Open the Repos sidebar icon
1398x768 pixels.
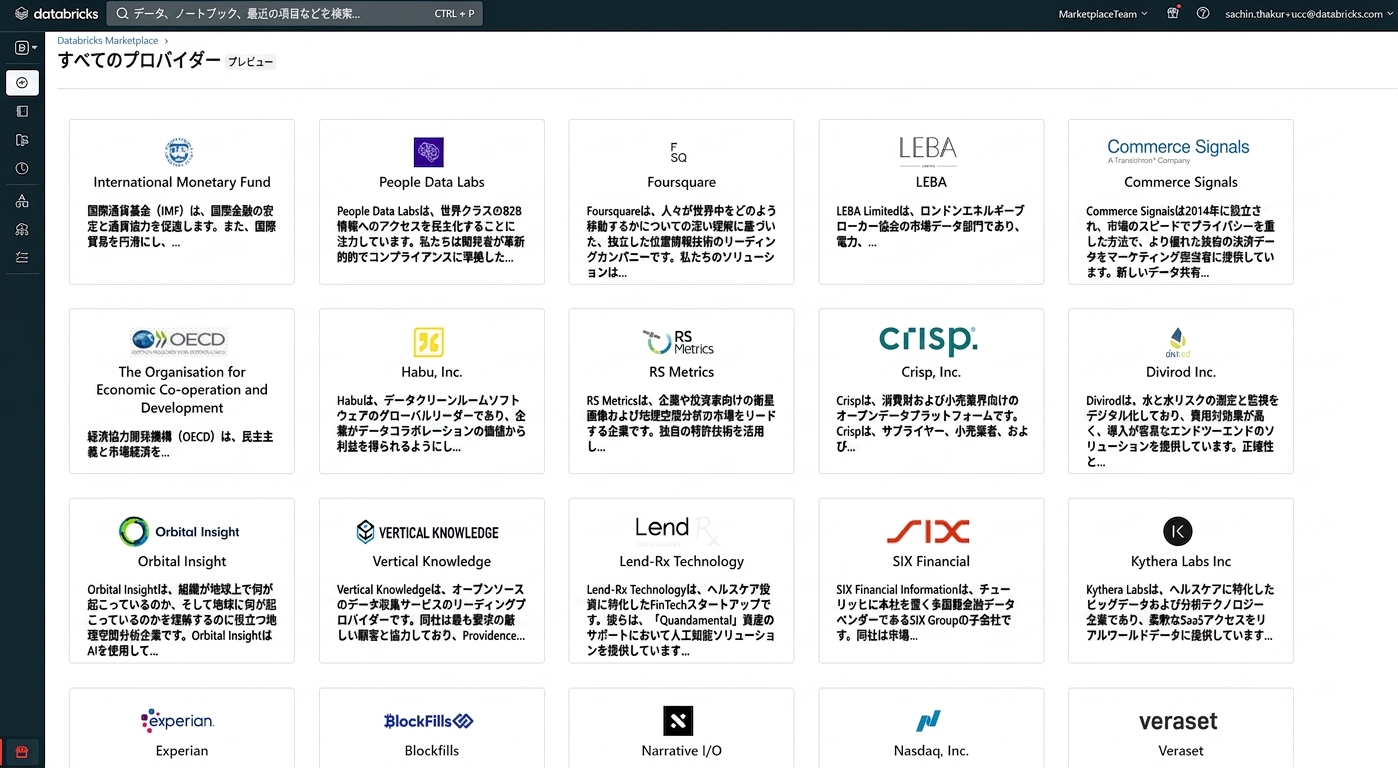[x=22, y=140]
